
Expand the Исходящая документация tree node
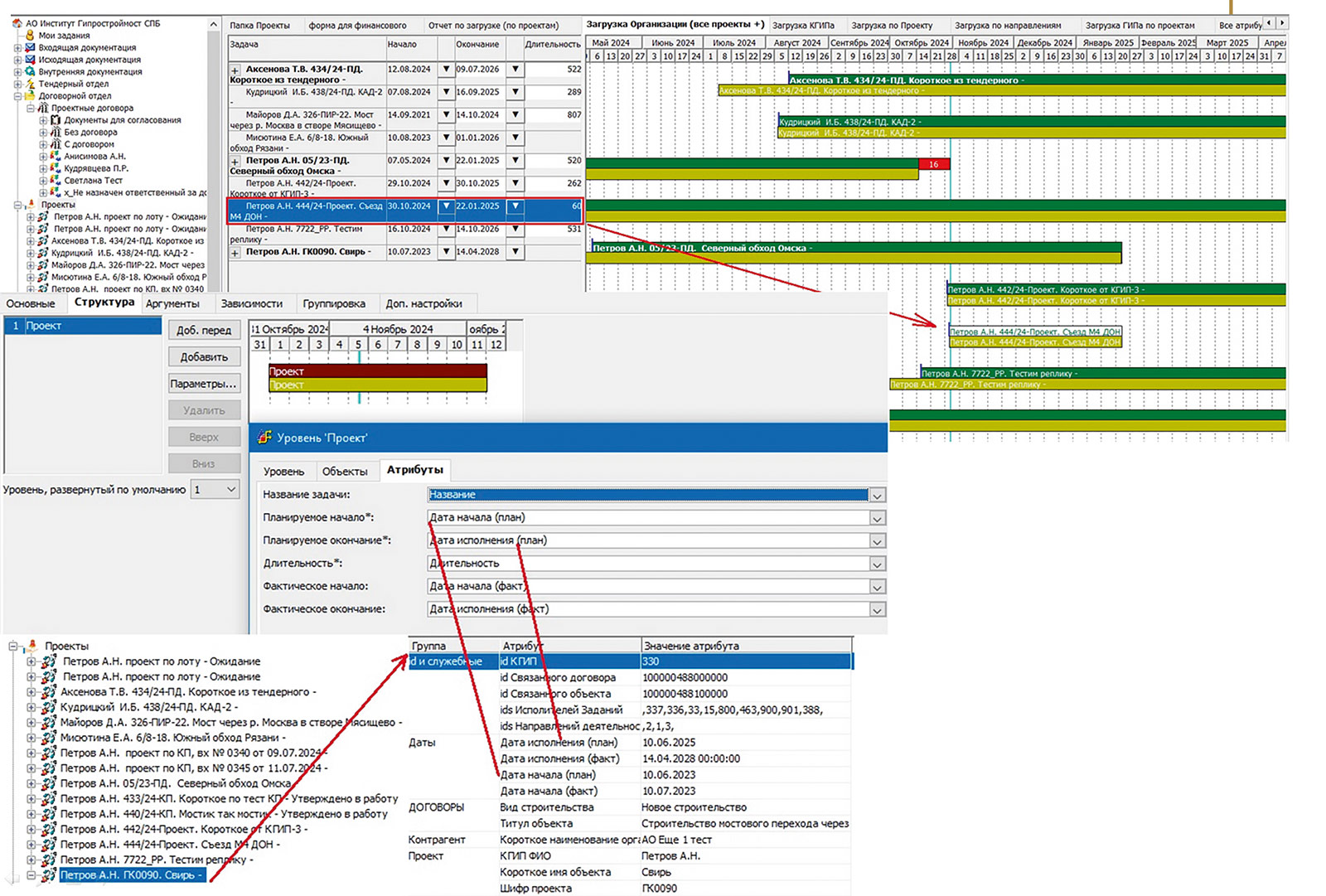(x=17, y=60)
